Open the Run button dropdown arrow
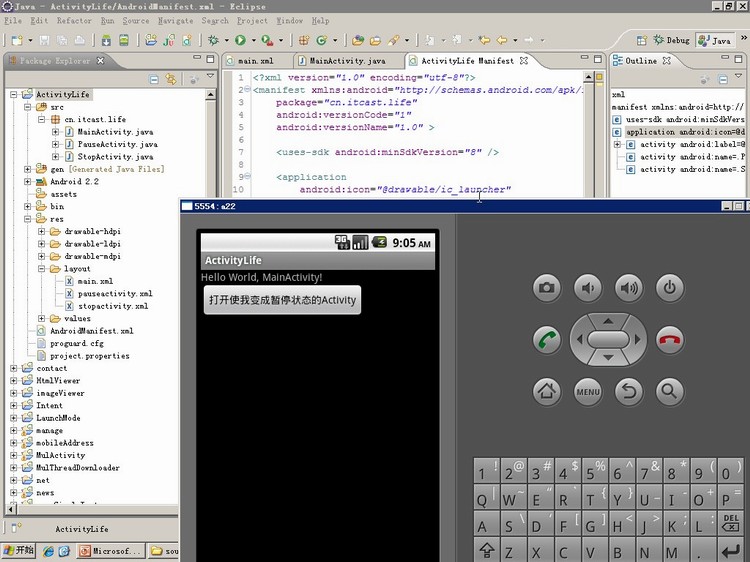The width and height of the screenshot is (750, 562). 254,41
